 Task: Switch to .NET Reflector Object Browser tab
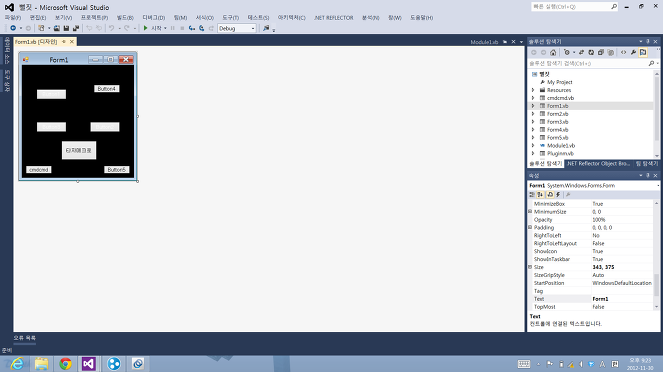tap(598, 164)
